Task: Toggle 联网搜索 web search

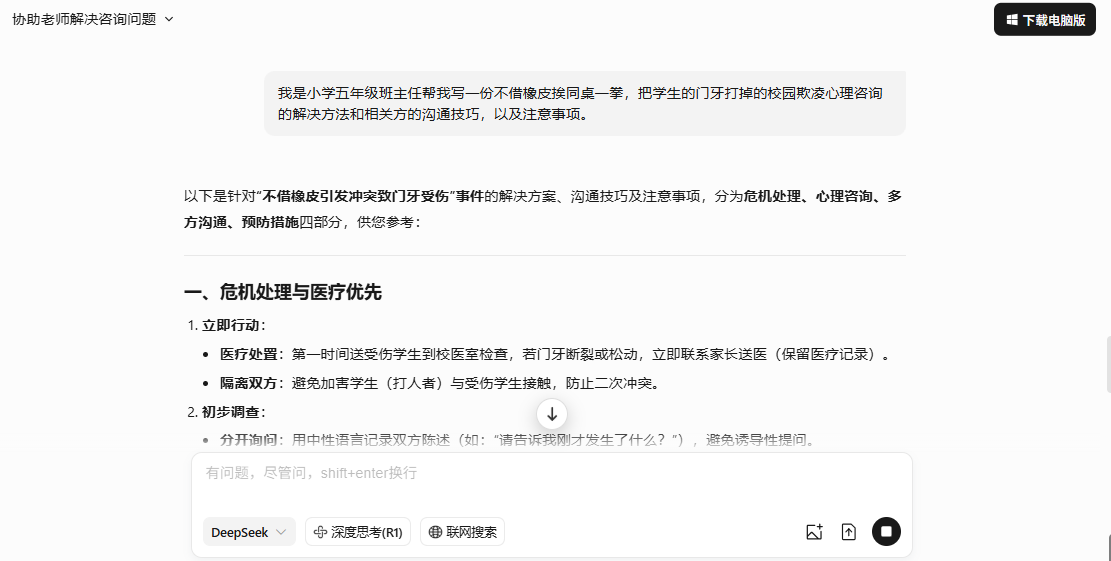Action: (x=462, y=532)
